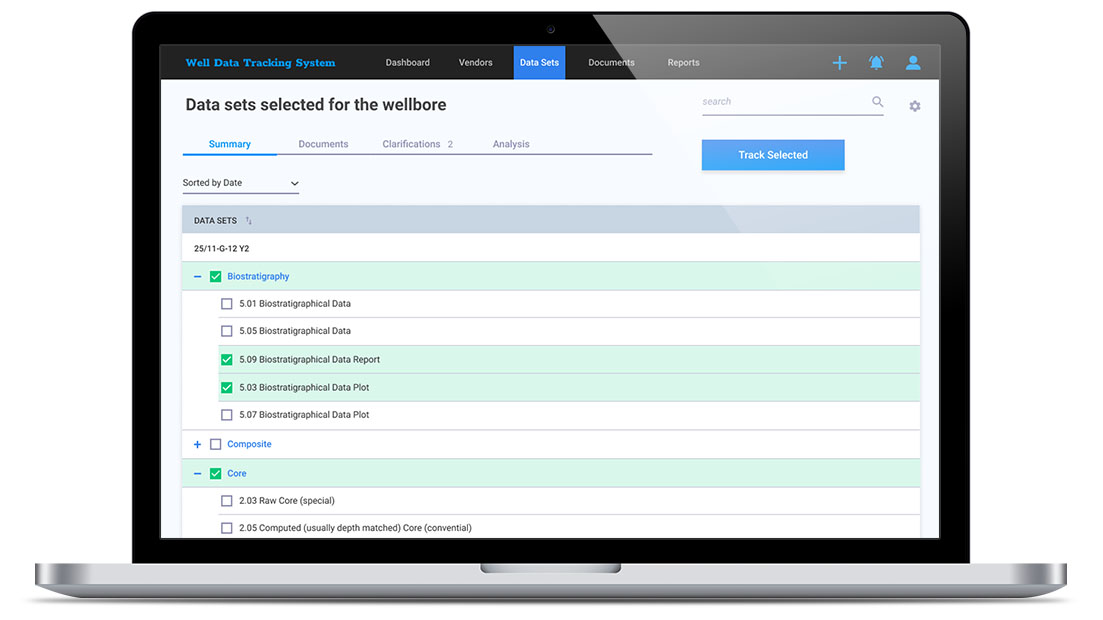
Task: Select the 5.05 Biostratigraphical Data label
Action: [x=295, y=331]
